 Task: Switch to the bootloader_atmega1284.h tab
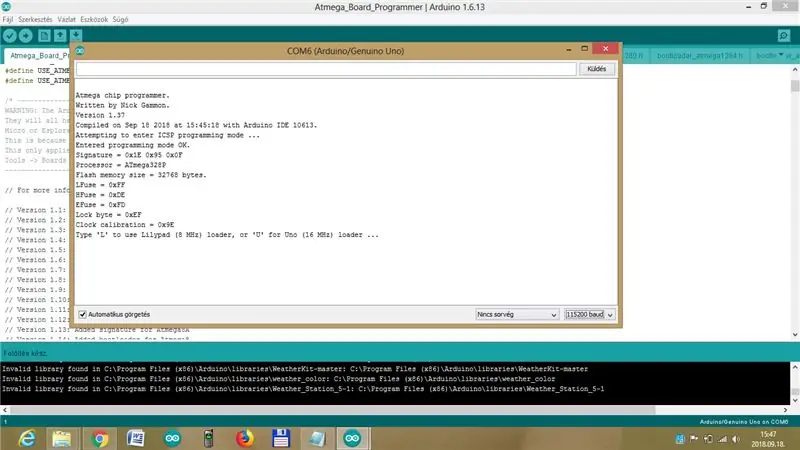699,55
